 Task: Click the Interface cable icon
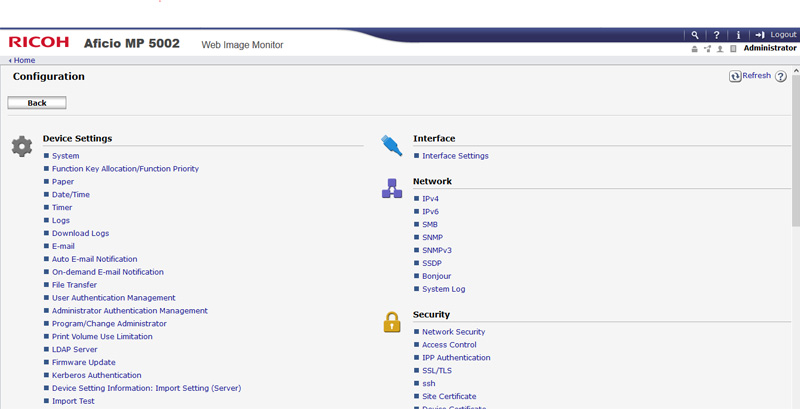392,146
